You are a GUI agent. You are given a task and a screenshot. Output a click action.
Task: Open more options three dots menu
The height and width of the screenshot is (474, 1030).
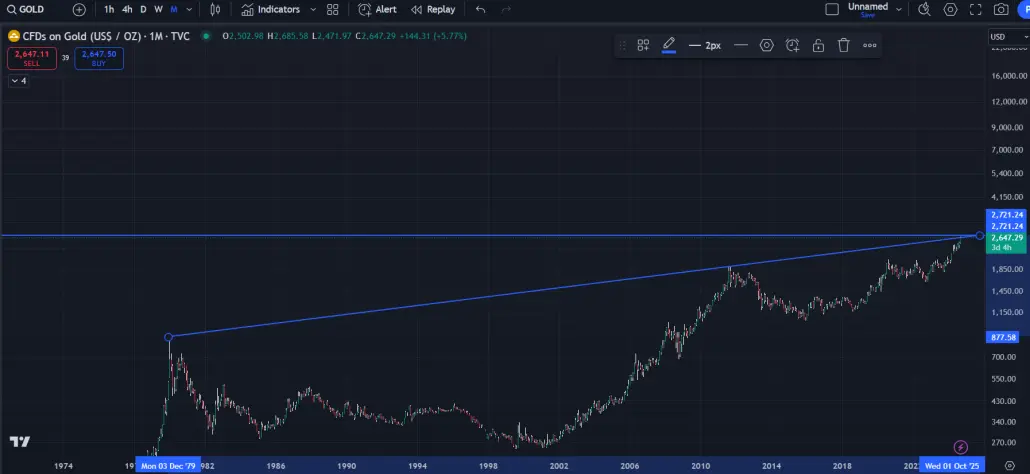click(870, 45)
